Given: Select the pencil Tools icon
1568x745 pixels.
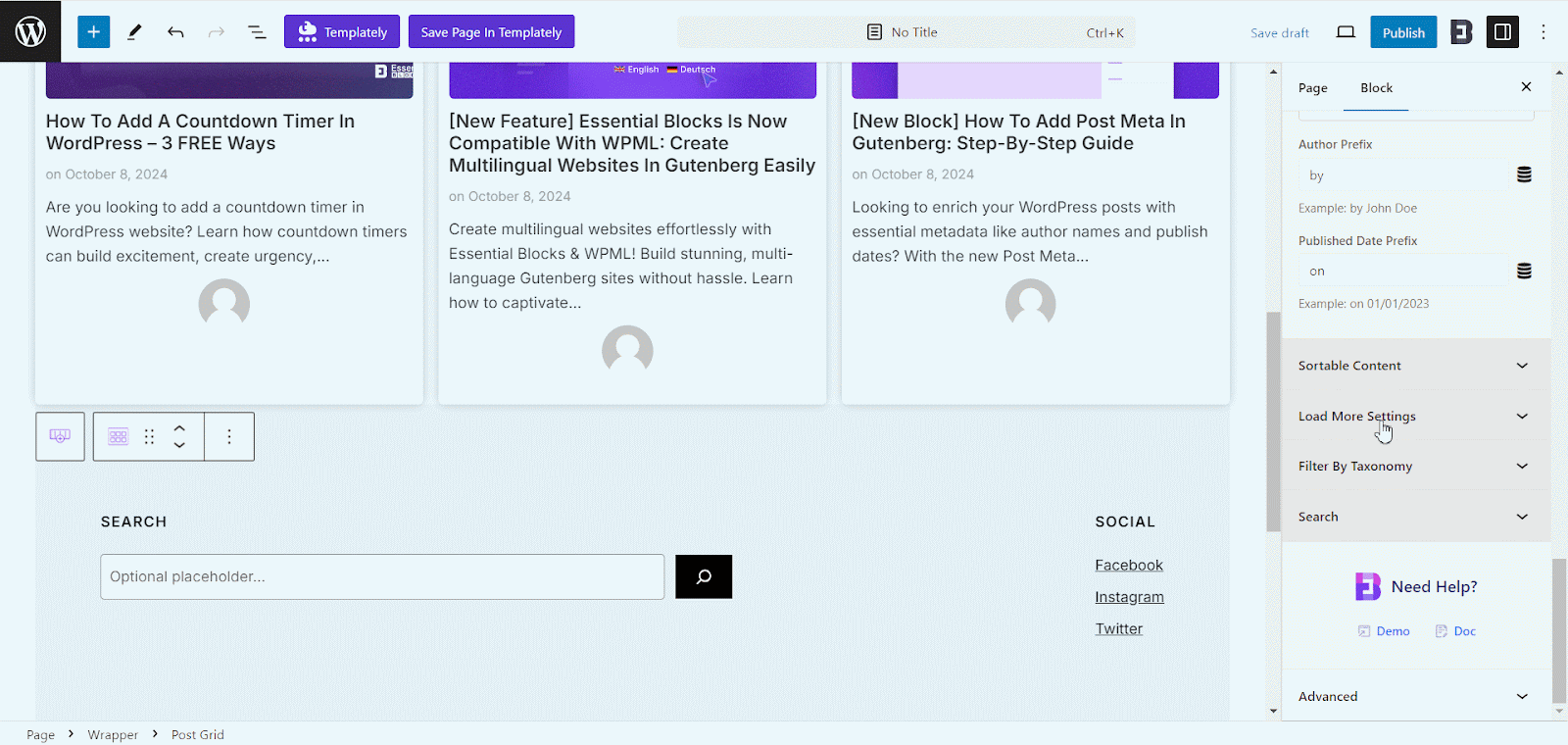Looking at the screenshot, I should (134, 31).
